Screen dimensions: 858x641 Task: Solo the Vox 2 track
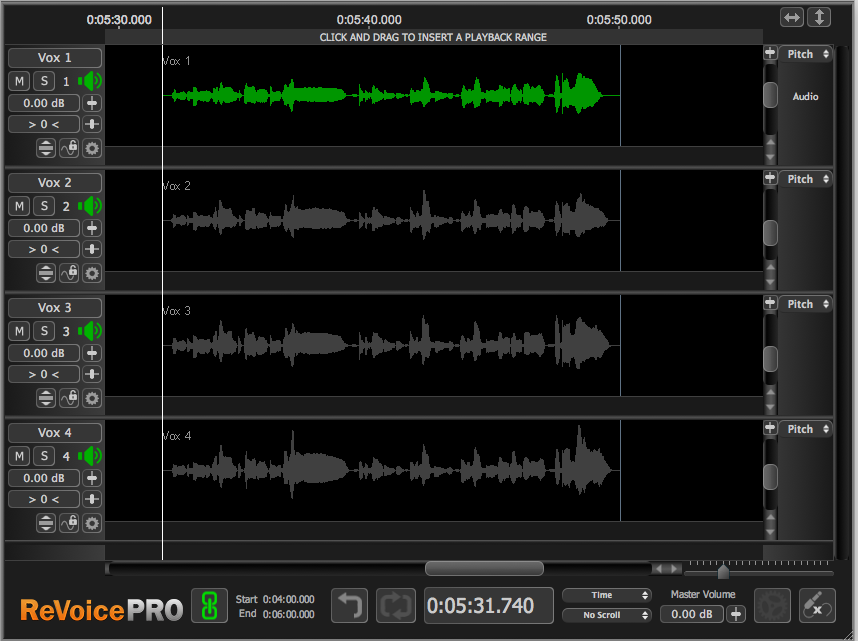[44, 206]
